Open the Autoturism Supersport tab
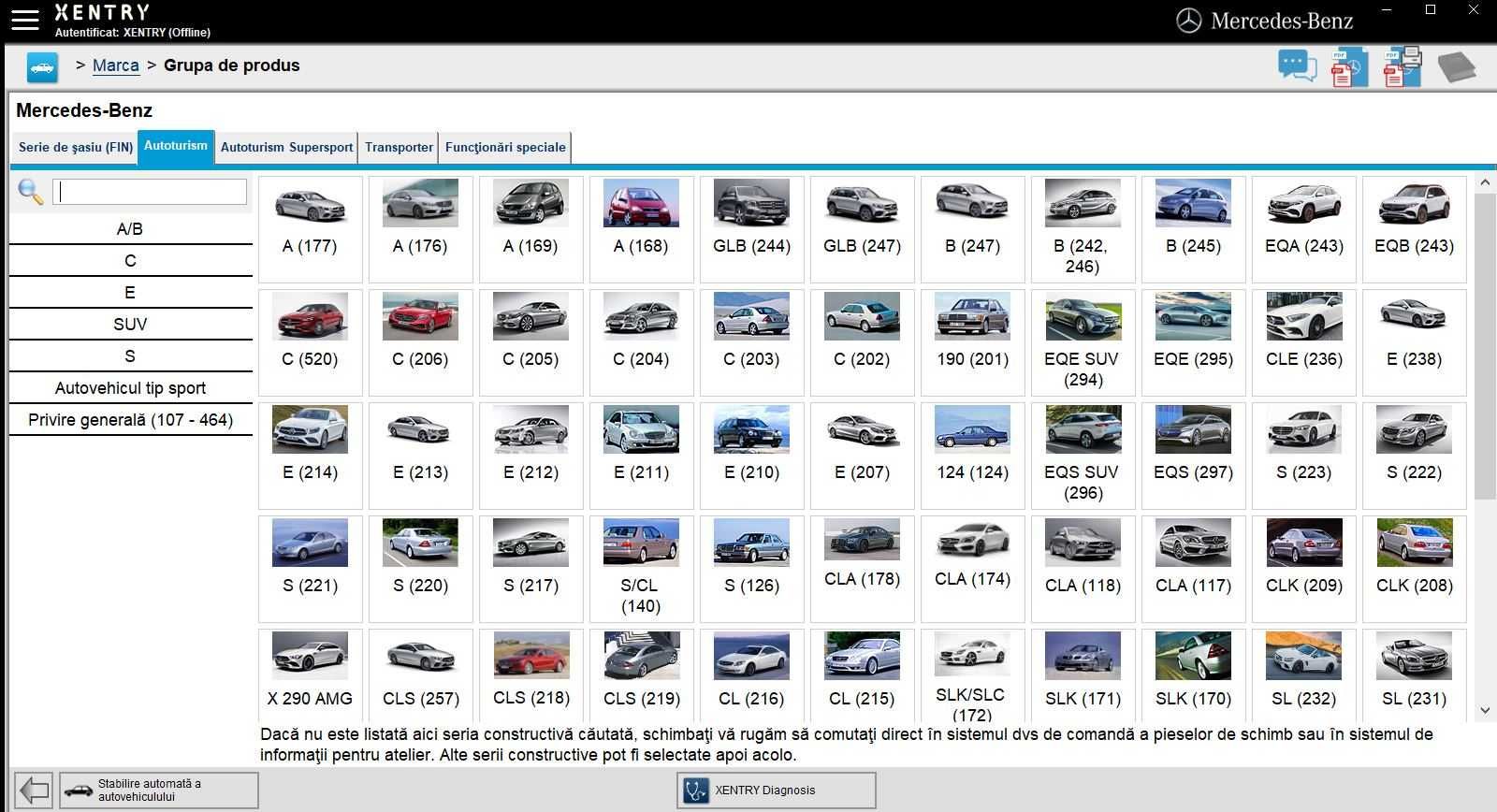Viewport: 1497px width, 812px height. click(286, 148)
